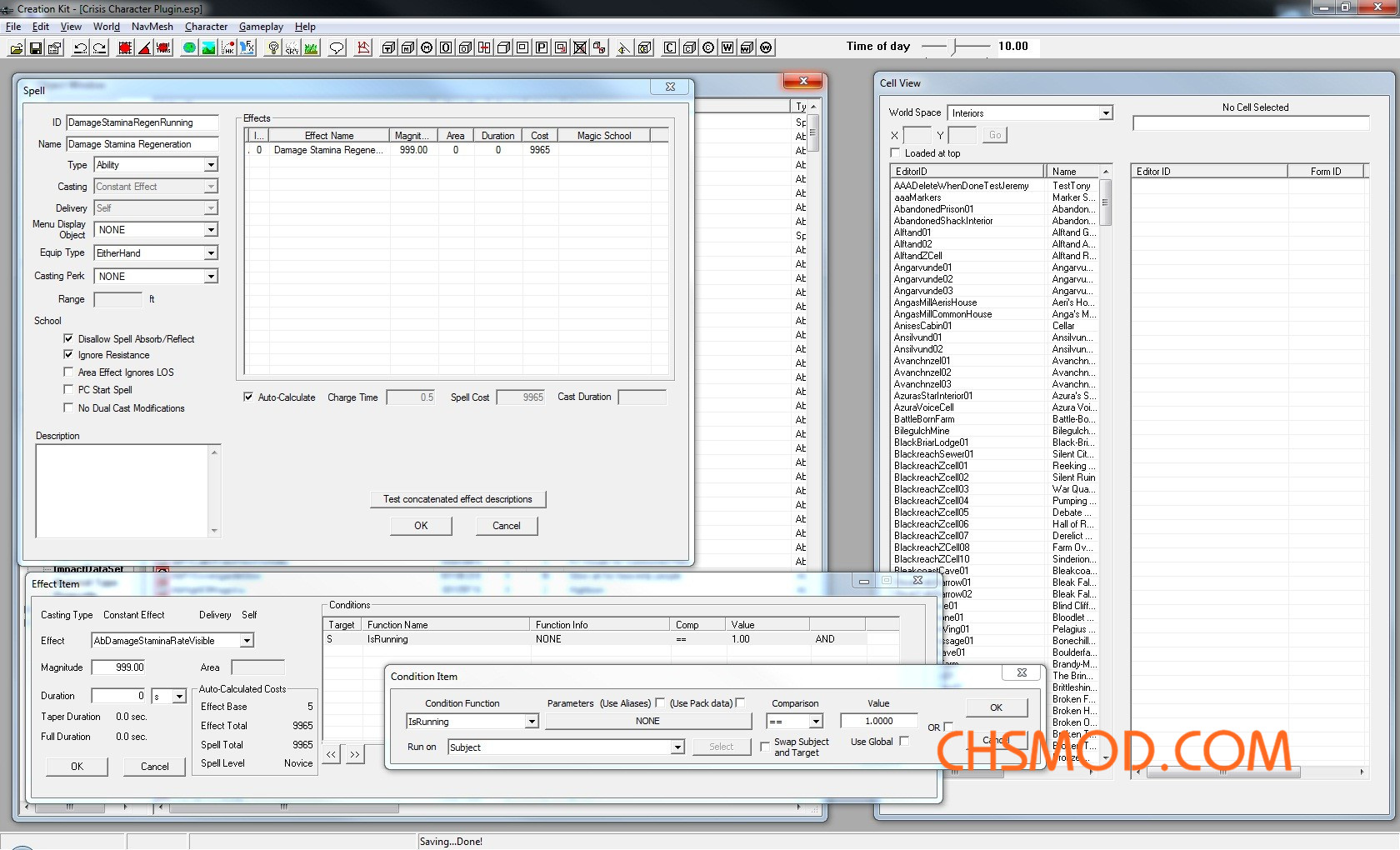Click the 'HK' Havok toolbar icon

(x=227, y=47)
